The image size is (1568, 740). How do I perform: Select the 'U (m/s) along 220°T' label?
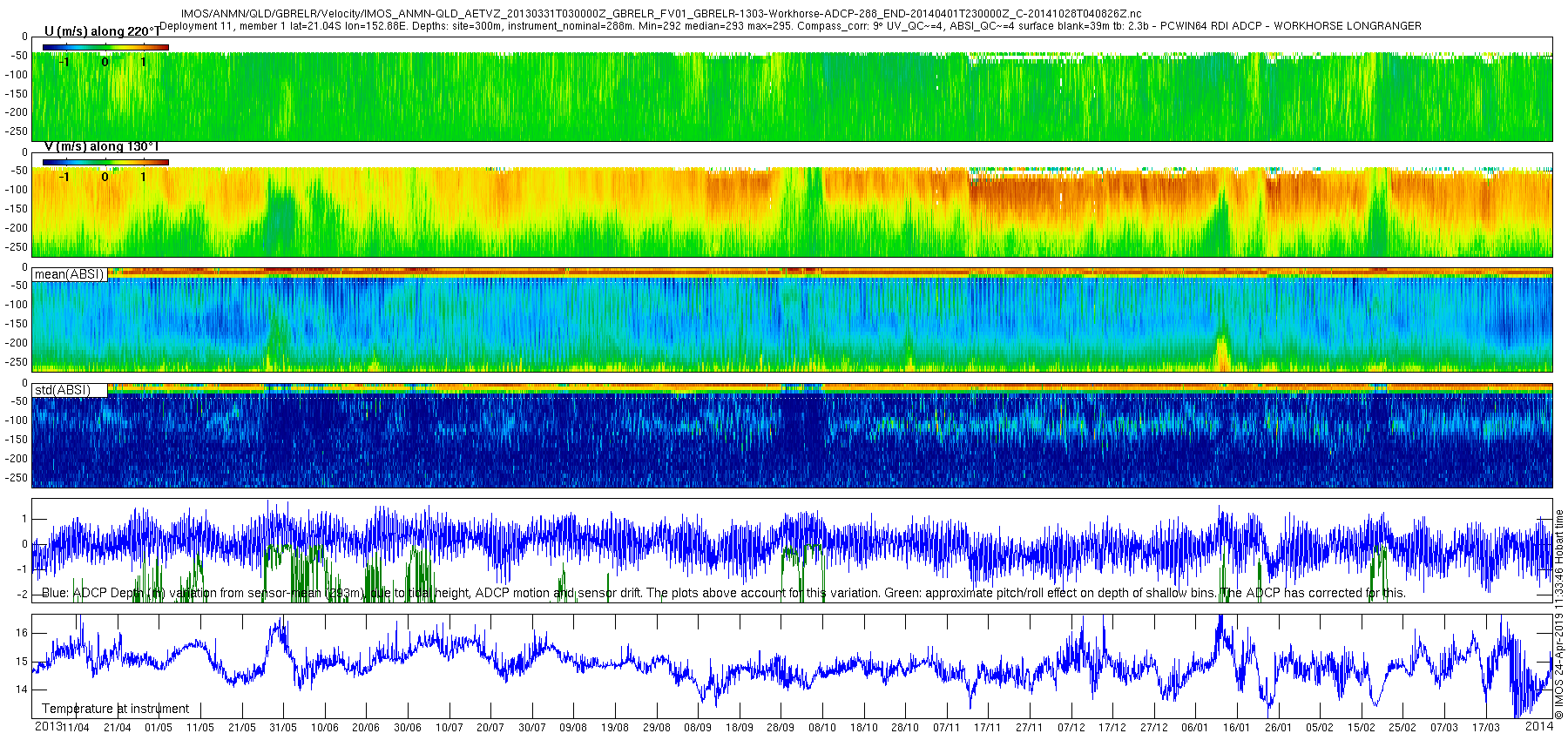coord(101,31)
